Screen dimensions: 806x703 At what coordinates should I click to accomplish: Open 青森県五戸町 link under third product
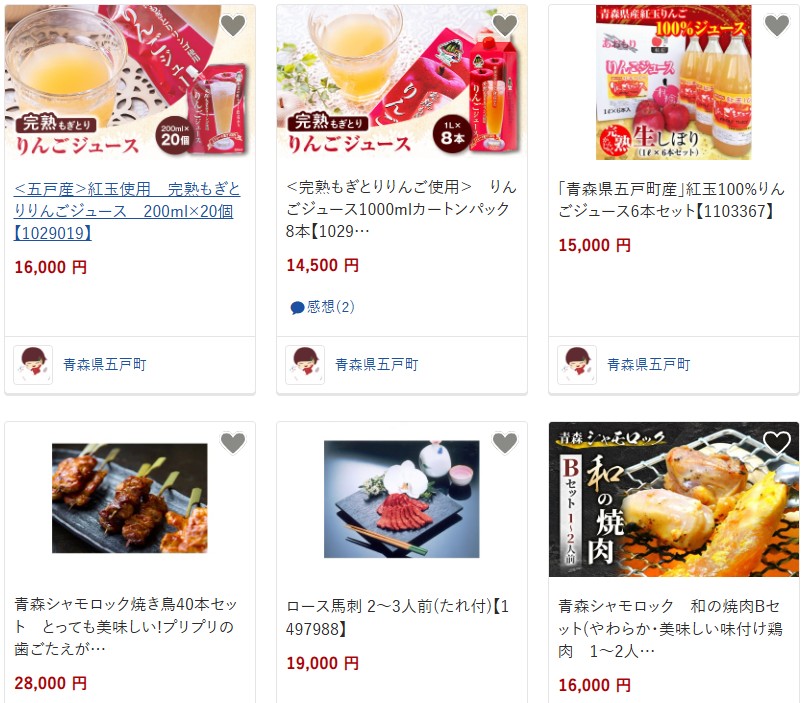pos(649,365)
